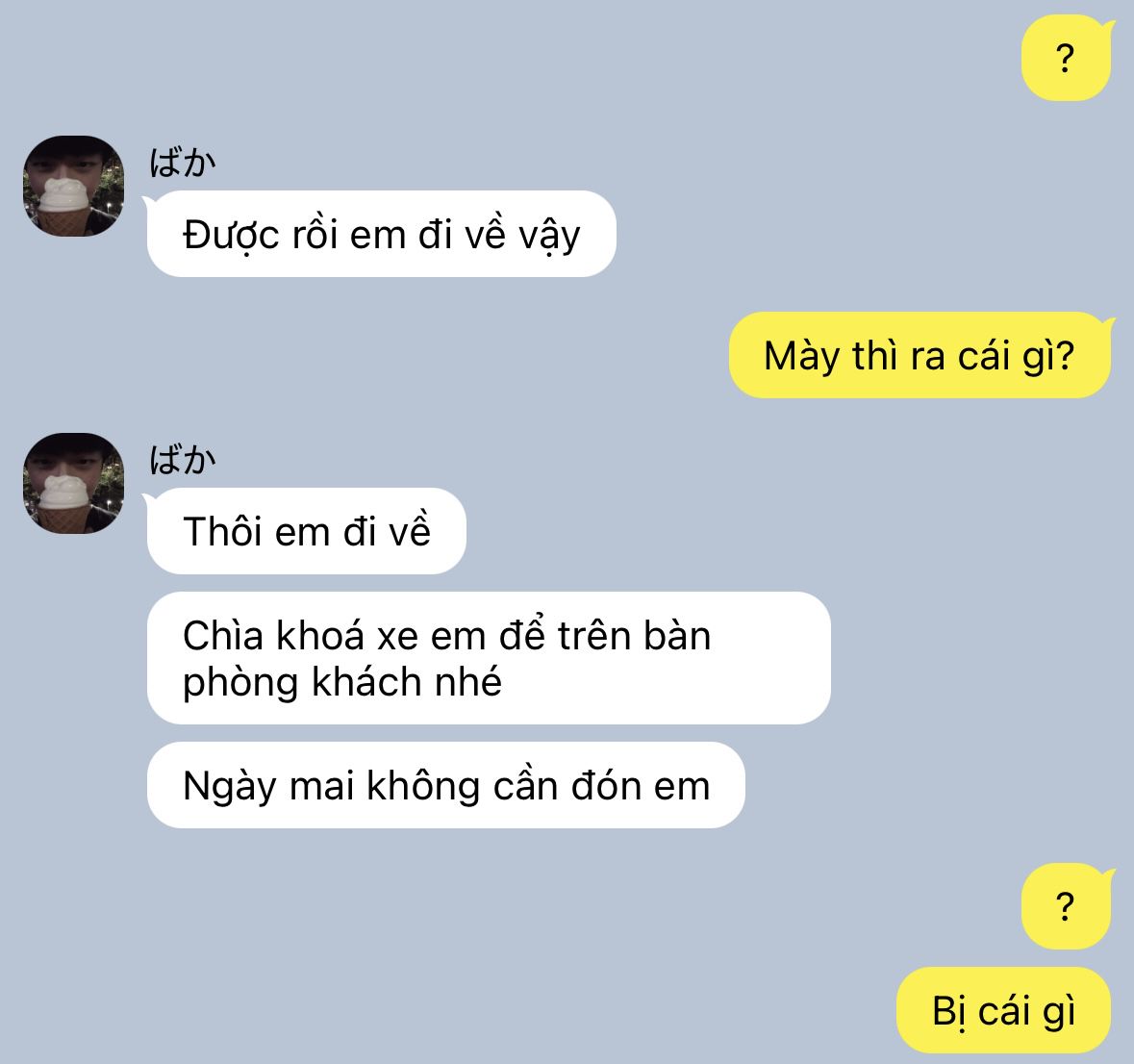Tap the '?' bubble preceding 'Được rồi em đi về vậy'

pyautogui.click(x=1066, y=58)
